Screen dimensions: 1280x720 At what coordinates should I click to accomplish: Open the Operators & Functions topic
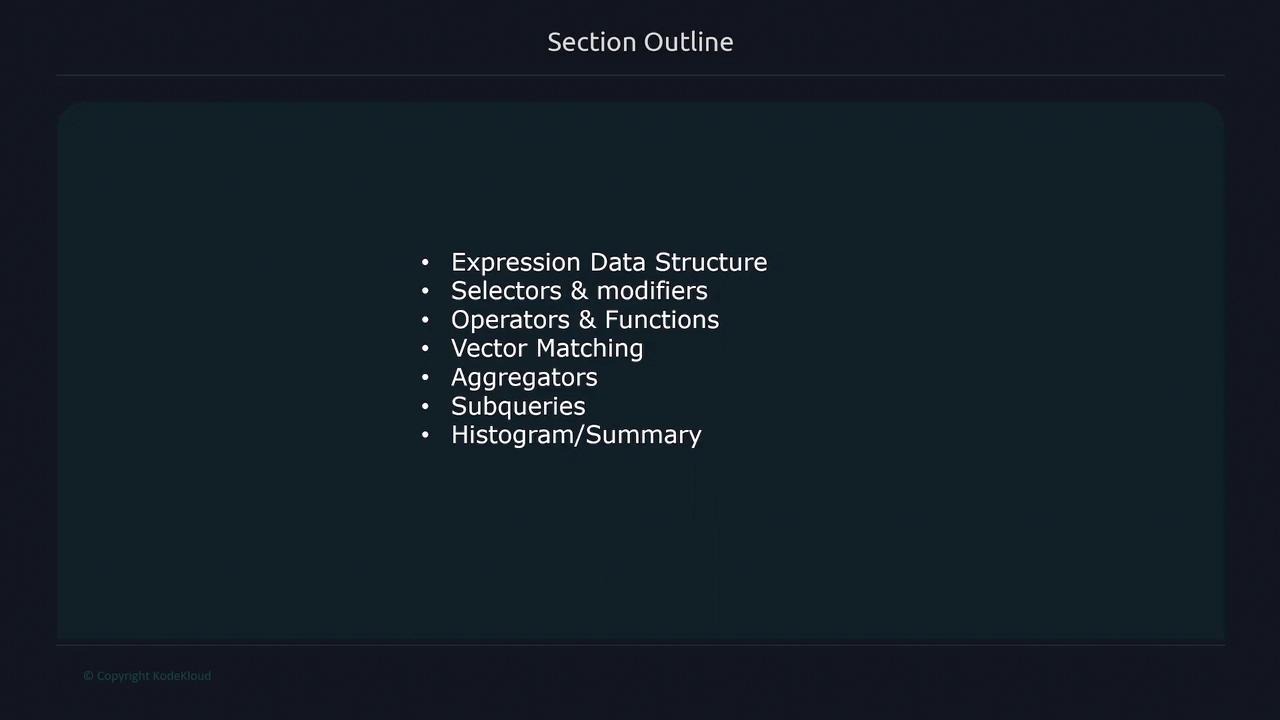tap(584, 320)
